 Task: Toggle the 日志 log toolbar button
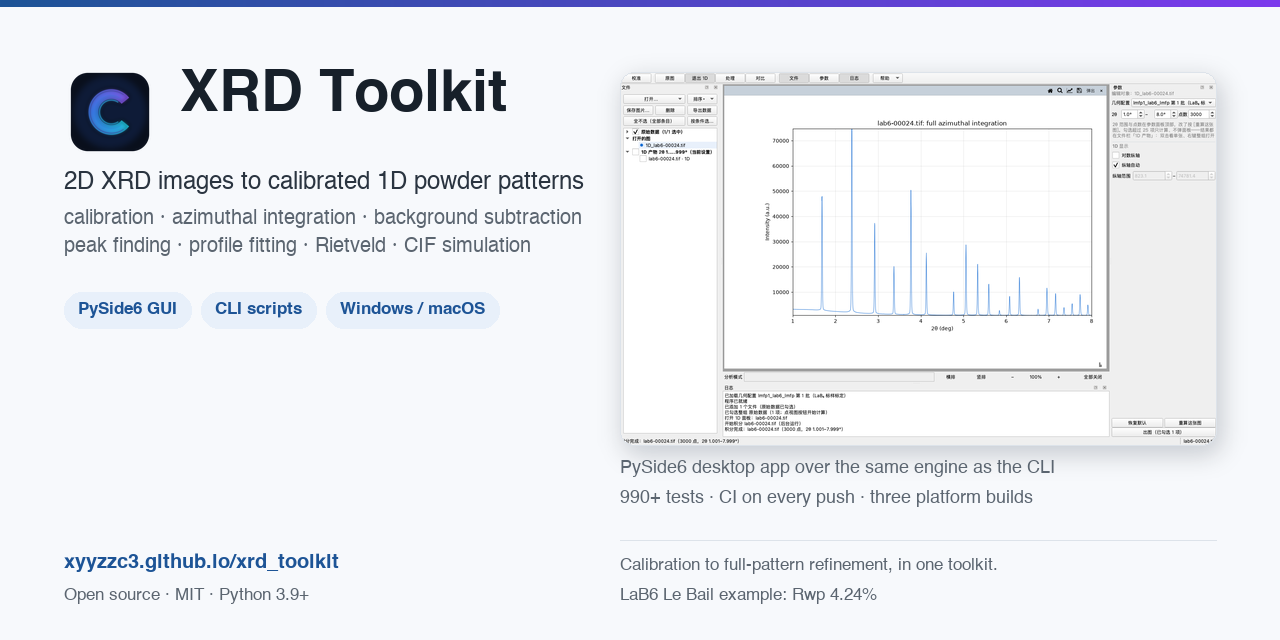click(x=854, y=78)
